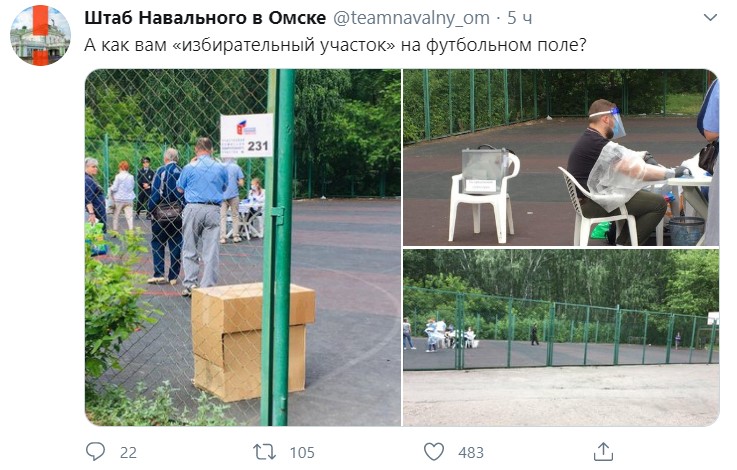Open the bottom-right photo of fenced field
Viewport: 737px width, 470px height.
pos(561,337)
